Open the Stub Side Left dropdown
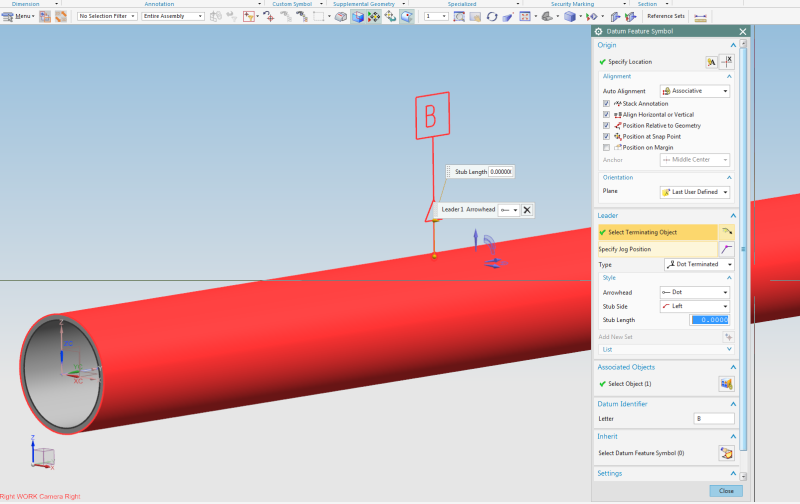Screen dimensions: 800x504 pos(694,306)
